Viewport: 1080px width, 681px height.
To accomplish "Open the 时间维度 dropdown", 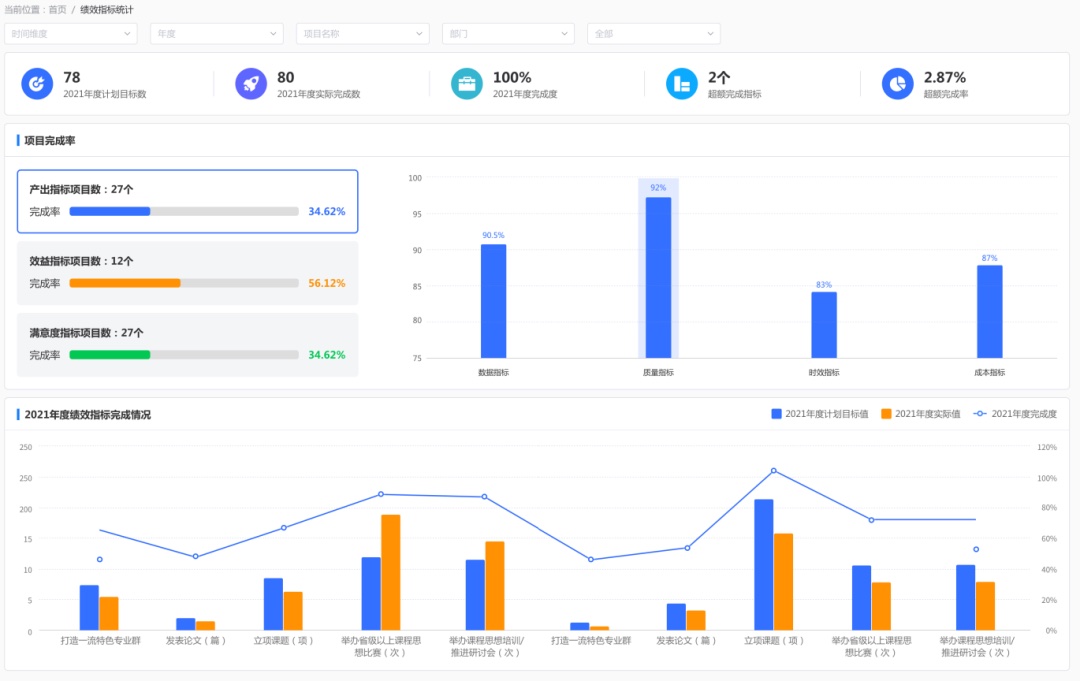I will [71, 34].
